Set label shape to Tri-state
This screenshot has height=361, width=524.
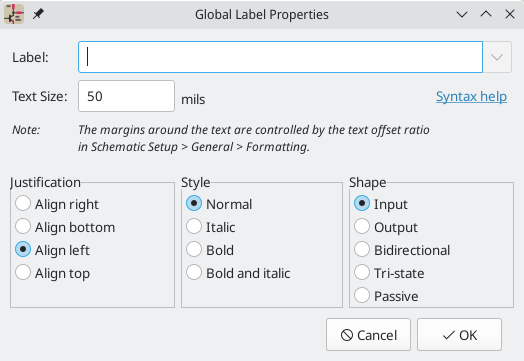[389, 273]
